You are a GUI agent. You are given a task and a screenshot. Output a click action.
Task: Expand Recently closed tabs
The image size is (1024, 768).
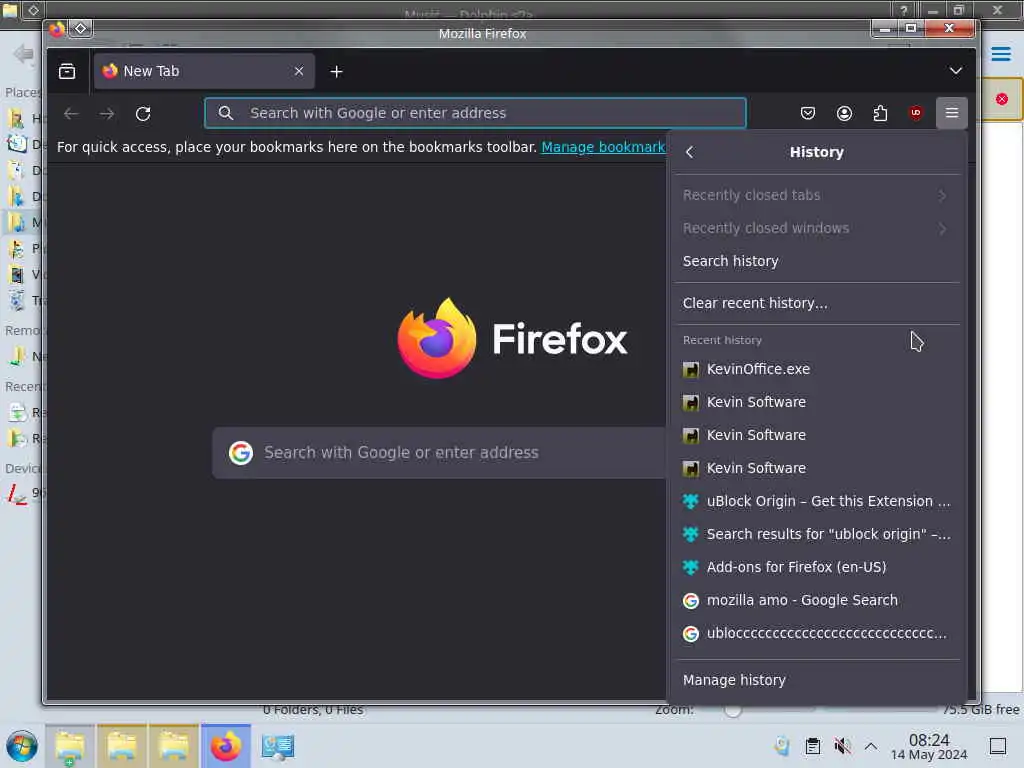pyautogui.click(x=816, y=195)
